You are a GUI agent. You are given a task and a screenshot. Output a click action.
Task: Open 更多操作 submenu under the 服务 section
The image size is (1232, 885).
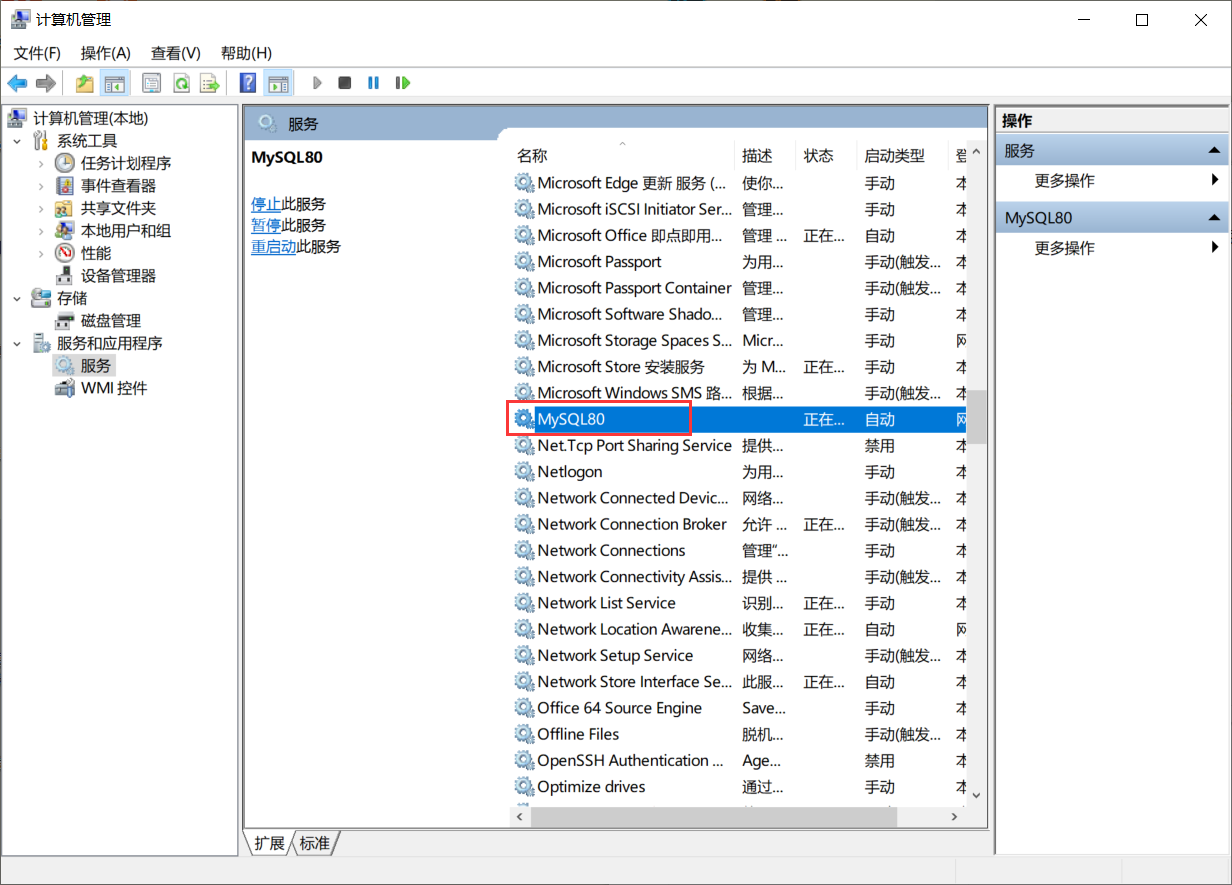[x=1112, y=181]
